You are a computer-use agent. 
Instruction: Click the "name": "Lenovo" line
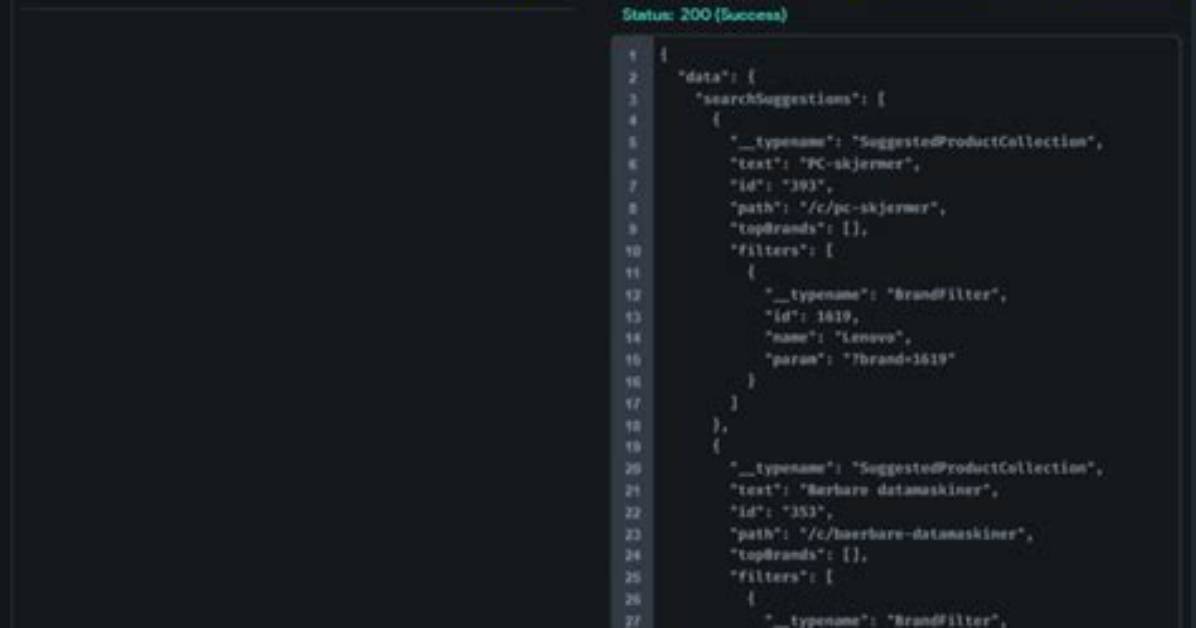[838, 337]
